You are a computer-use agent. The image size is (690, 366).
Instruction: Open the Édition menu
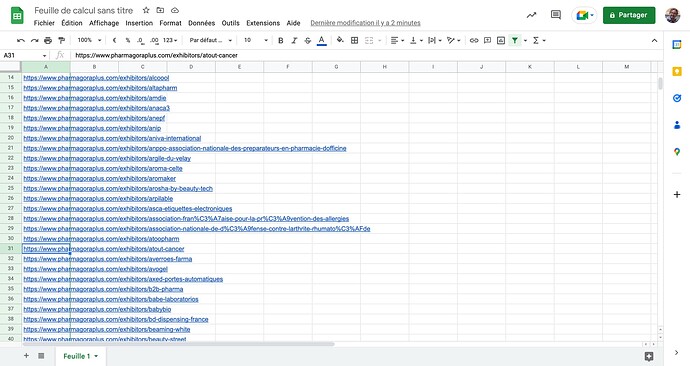coord(72,23)
